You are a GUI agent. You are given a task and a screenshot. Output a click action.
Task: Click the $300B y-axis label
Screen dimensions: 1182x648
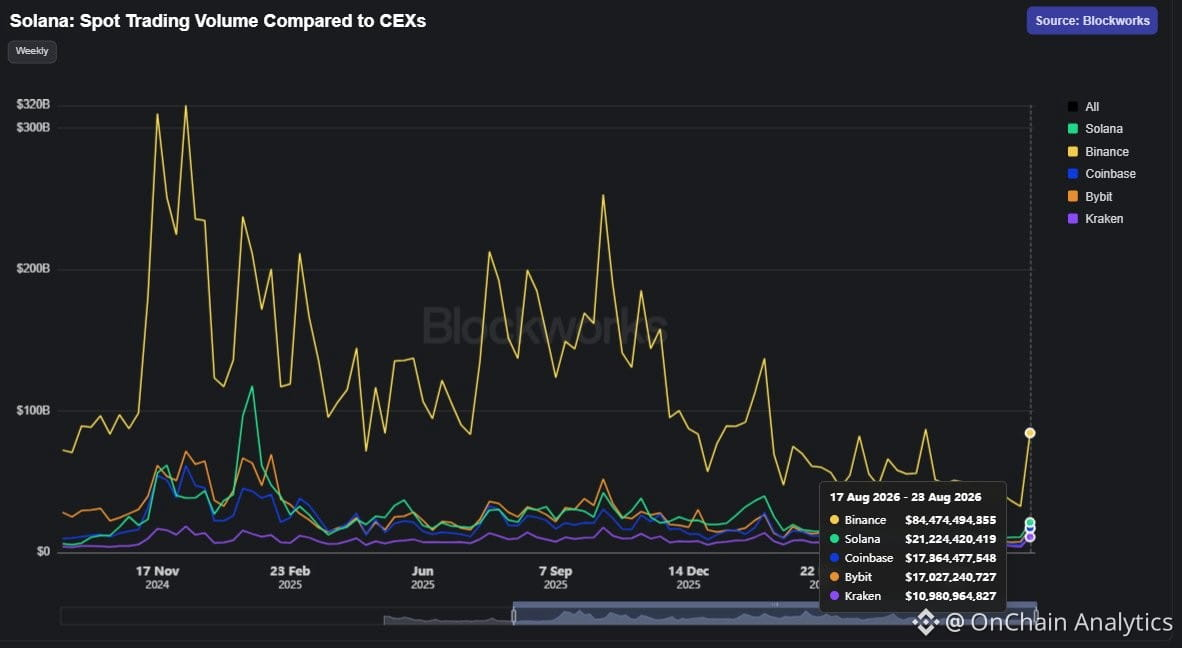point(33,127)
